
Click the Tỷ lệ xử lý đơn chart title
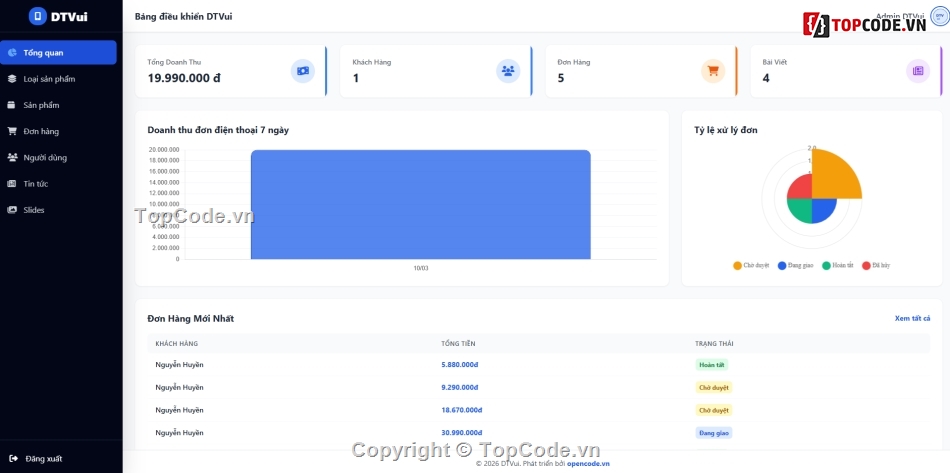[726, 130]
